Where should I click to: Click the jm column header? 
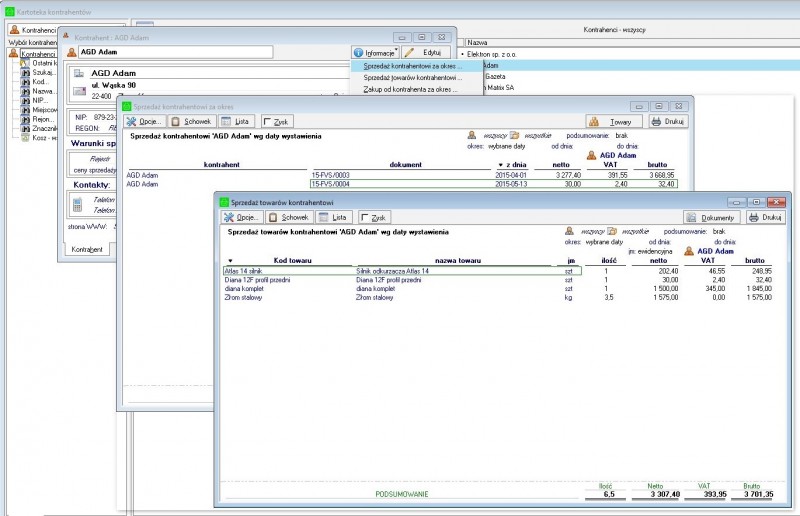[x=571, y=260]
